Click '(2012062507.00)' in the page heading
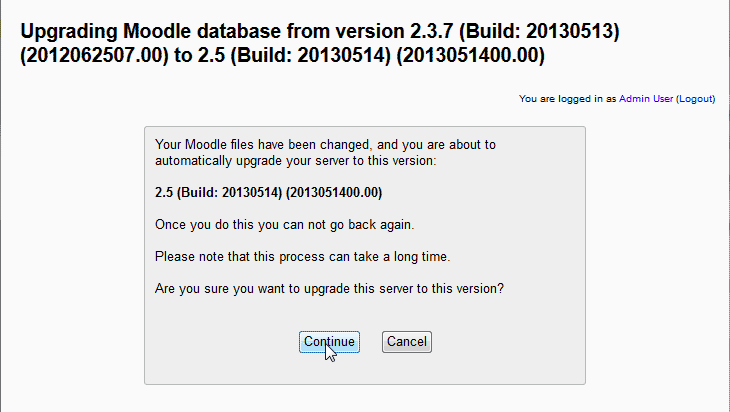 tap(90, 58)
